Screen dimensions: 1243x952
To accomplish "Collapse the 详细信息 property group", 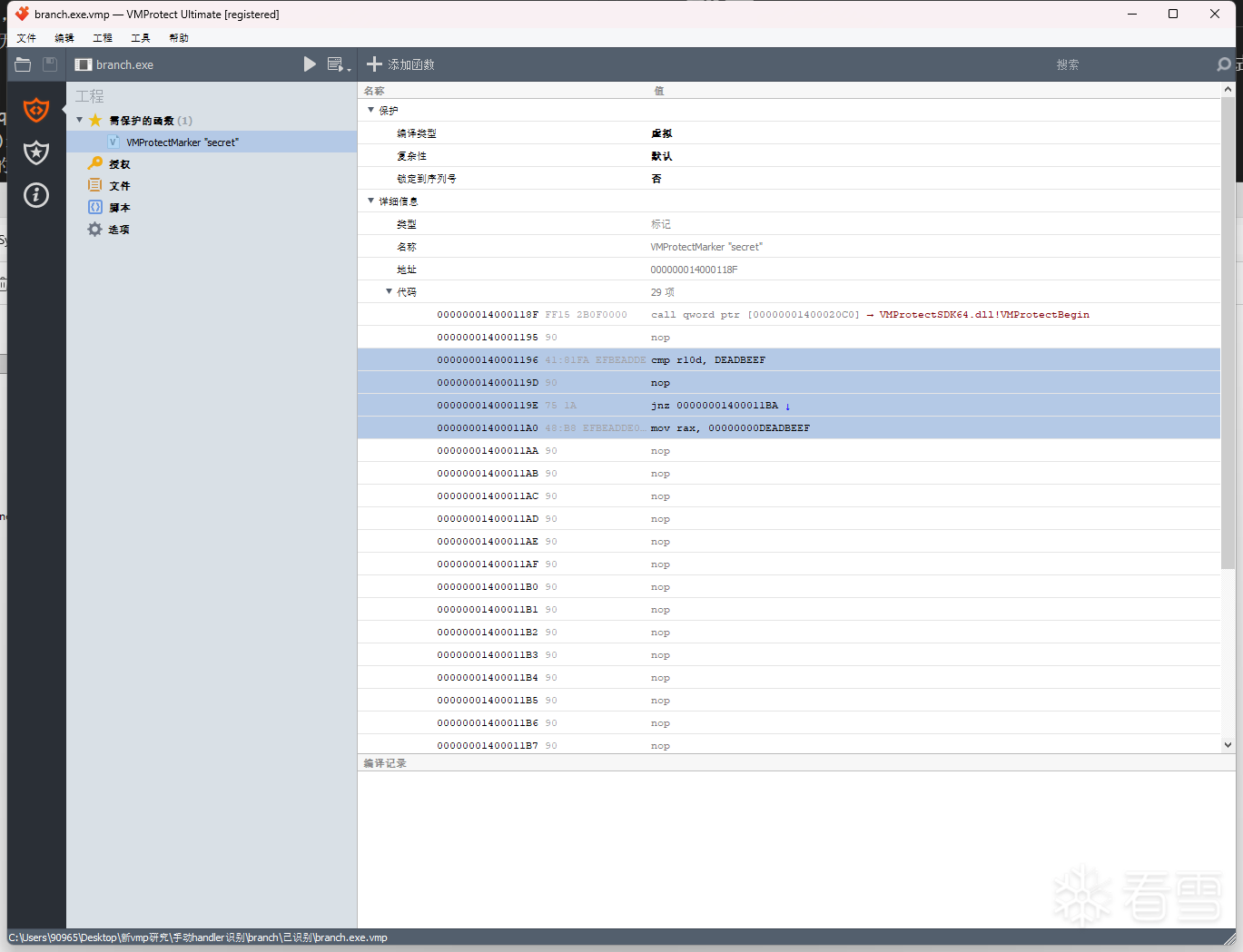I will [370, 201].
